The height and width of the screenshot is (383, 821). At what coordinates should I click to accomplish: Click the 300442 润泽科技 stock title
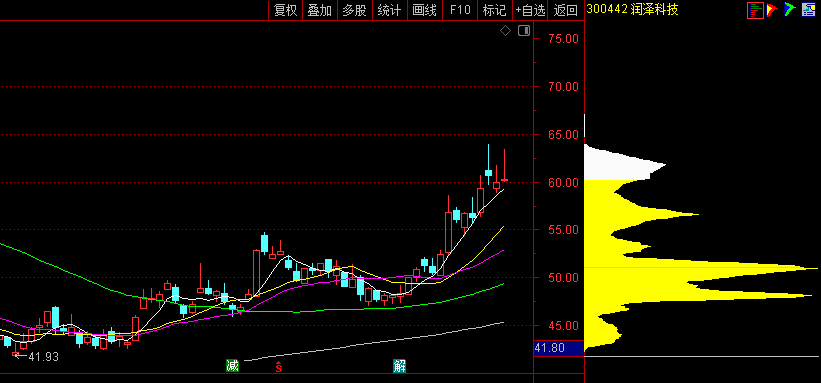(633, 9)
